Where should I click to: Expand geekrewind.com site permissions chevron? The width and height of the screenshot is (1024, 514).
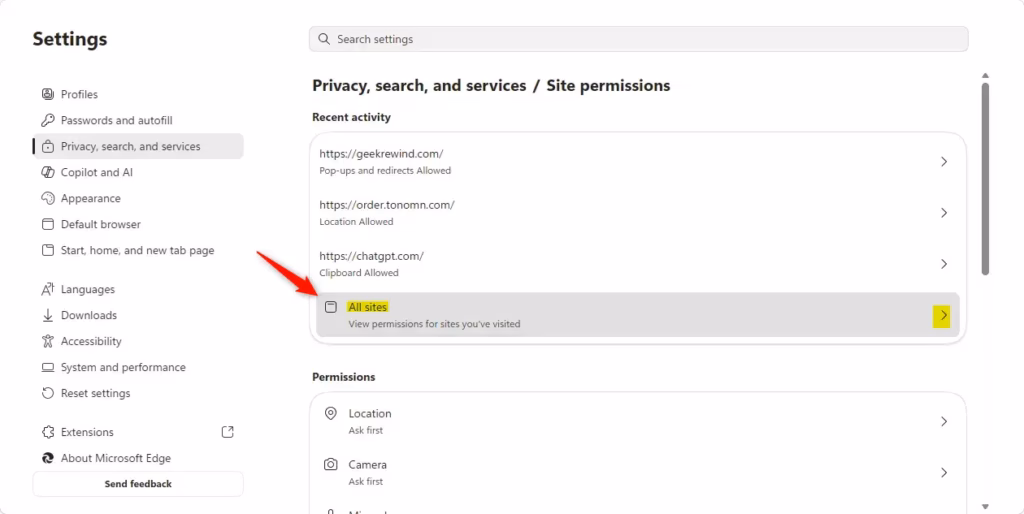tap(944, 161)
